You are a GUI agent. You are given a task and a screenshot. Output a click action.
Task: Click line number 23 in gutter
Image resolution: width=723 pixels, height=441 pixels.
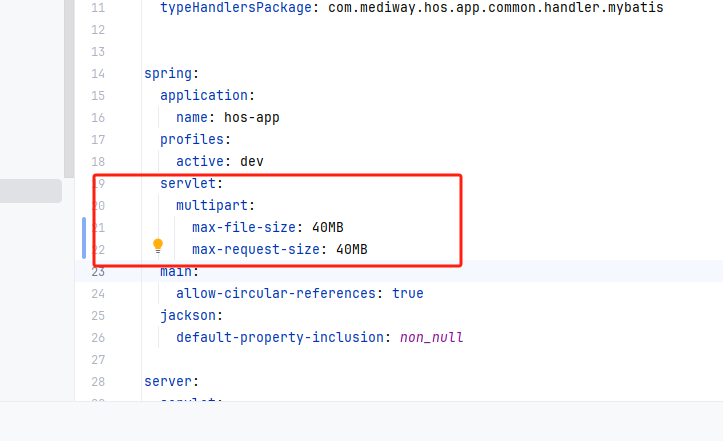[x=97, y=271]
